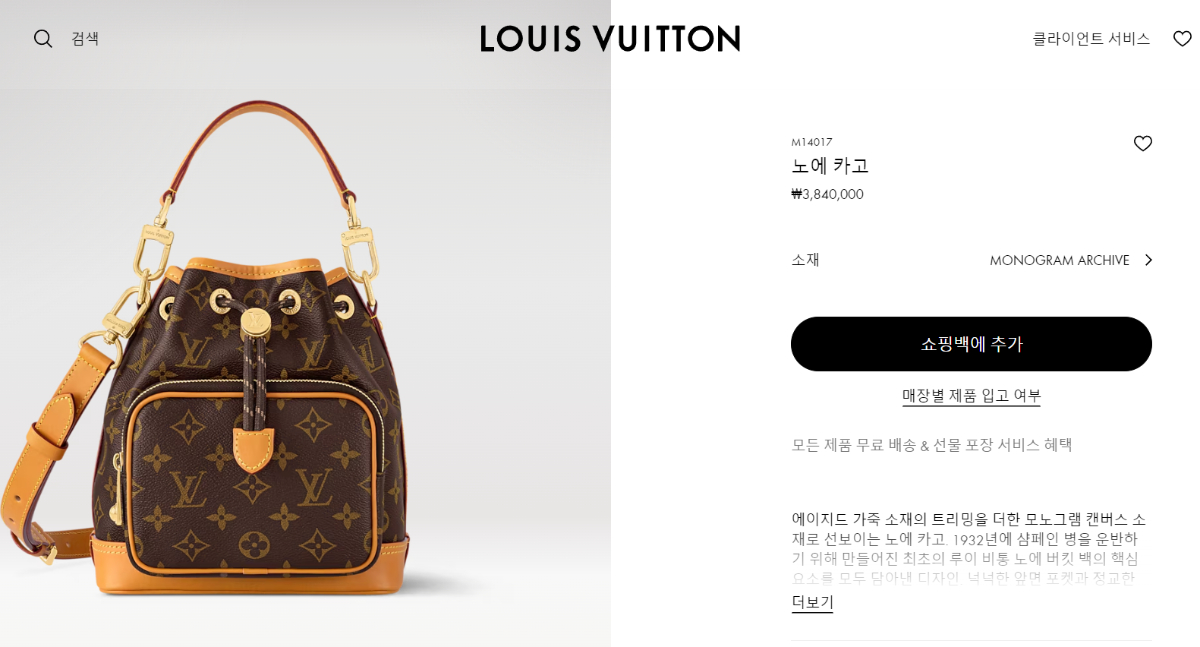Viewport: 1200px width, 647px height.
Task: Click the product description paragraph
Action: [x=968, y=548]
